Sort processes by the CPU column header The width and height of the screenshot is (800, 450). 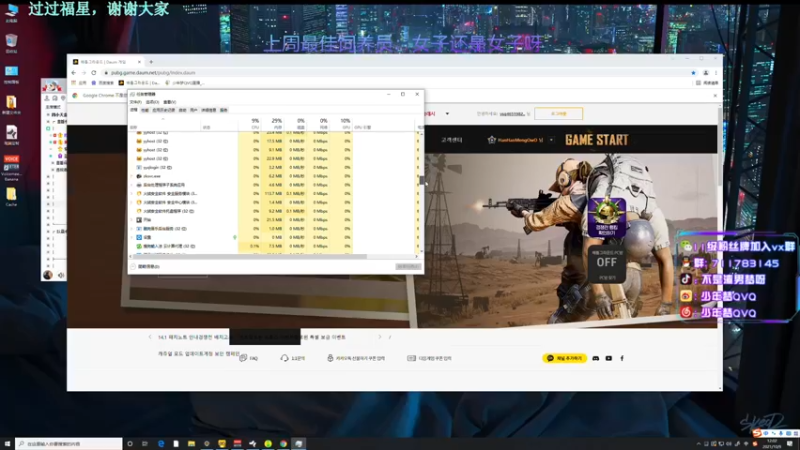(255, 123)
